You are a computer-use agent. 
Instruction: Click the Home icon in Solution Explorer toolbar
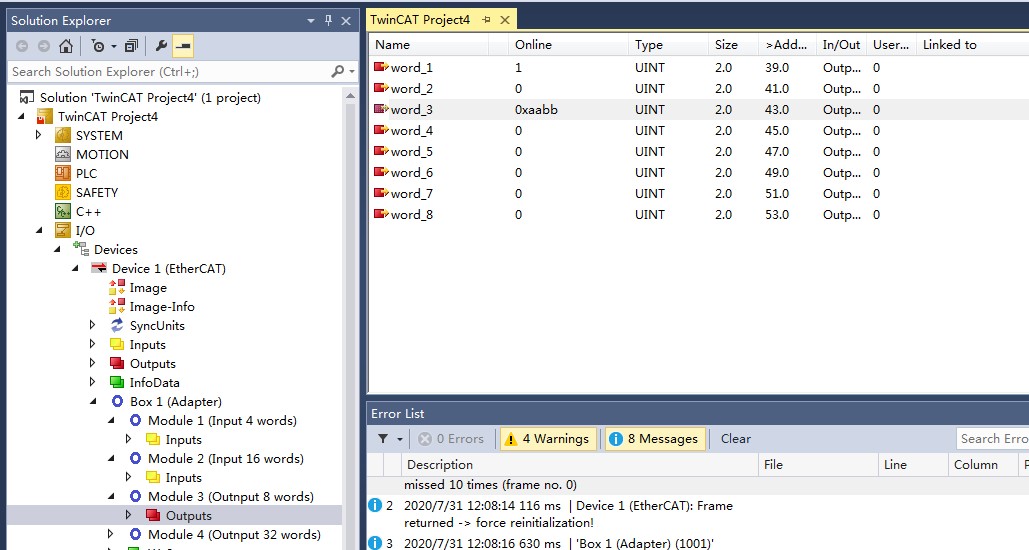66,46
